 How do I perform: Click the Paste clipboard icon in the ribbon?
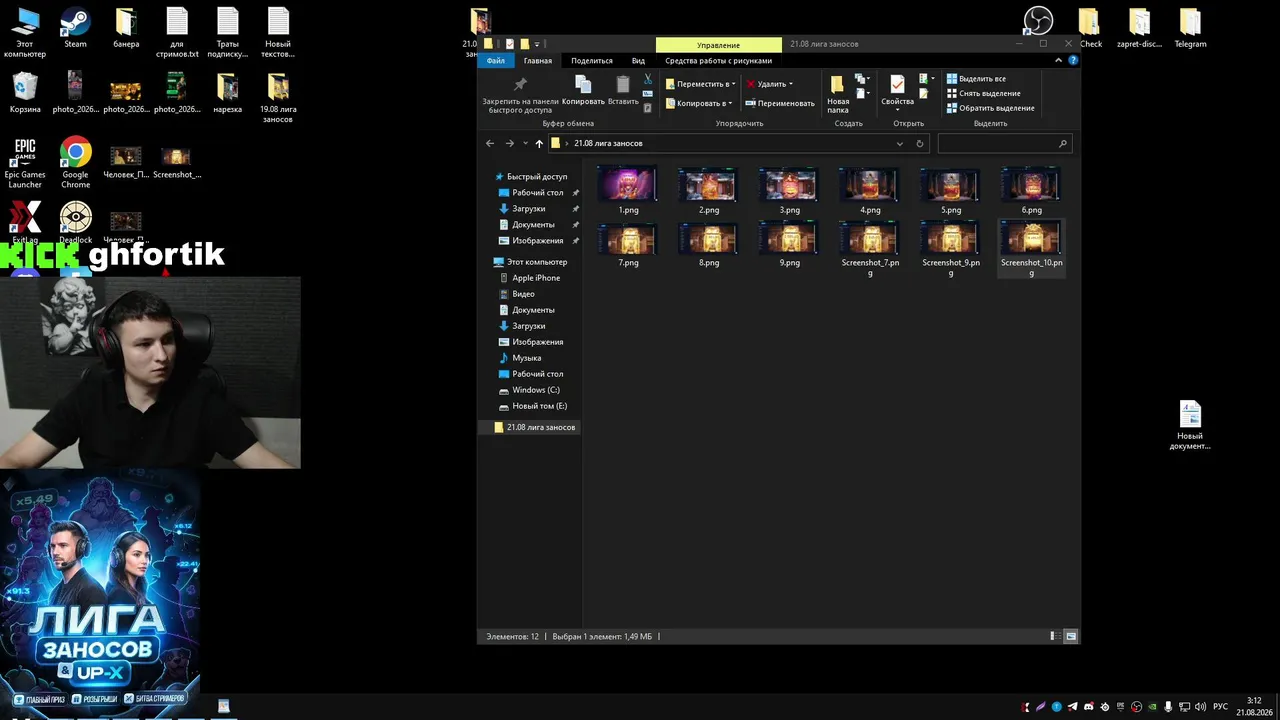pyautogui.click(x=623, y=84)
